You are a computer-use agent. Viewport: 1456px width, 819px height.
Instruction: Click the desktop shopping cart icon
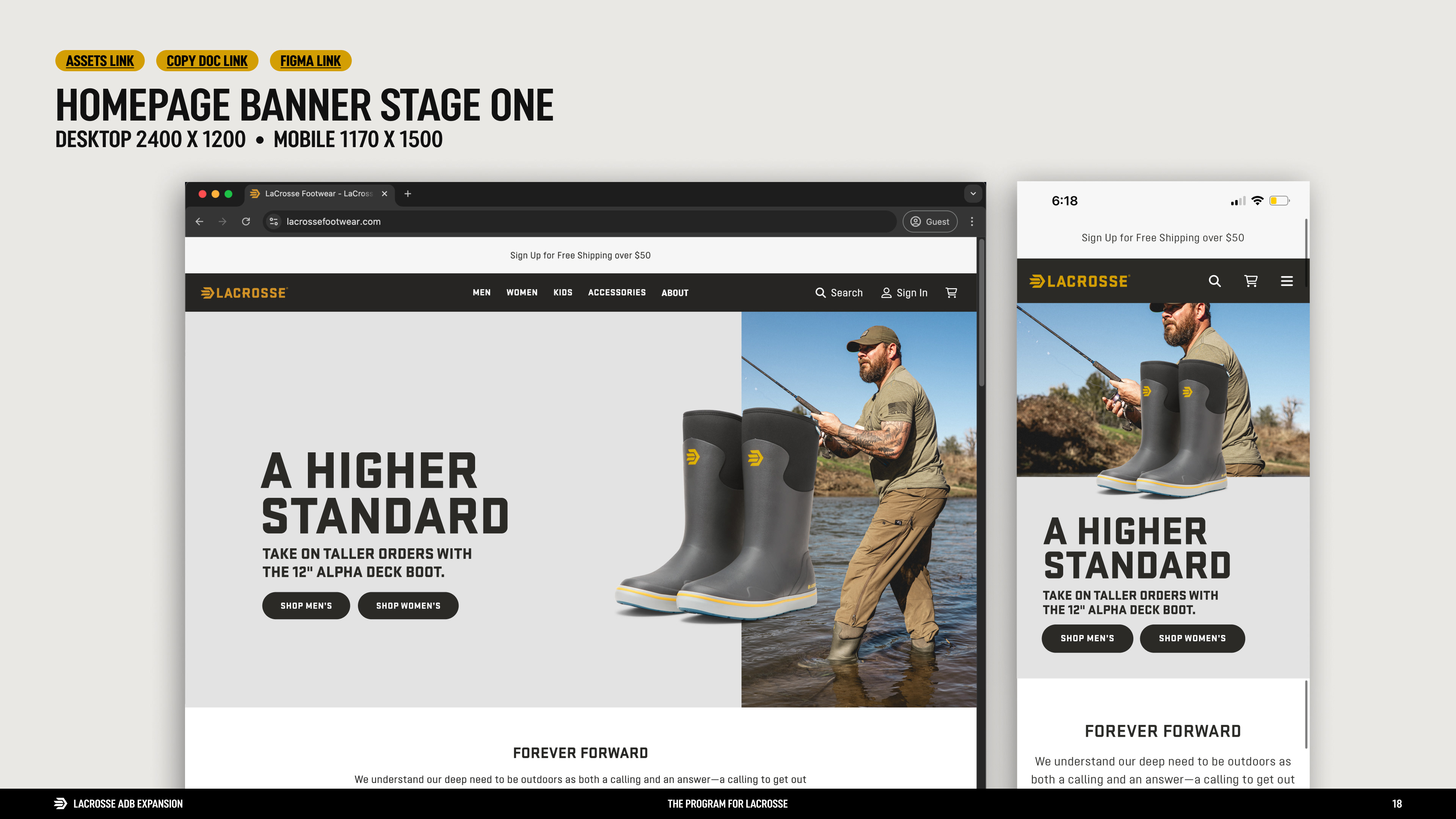[951, 292]
